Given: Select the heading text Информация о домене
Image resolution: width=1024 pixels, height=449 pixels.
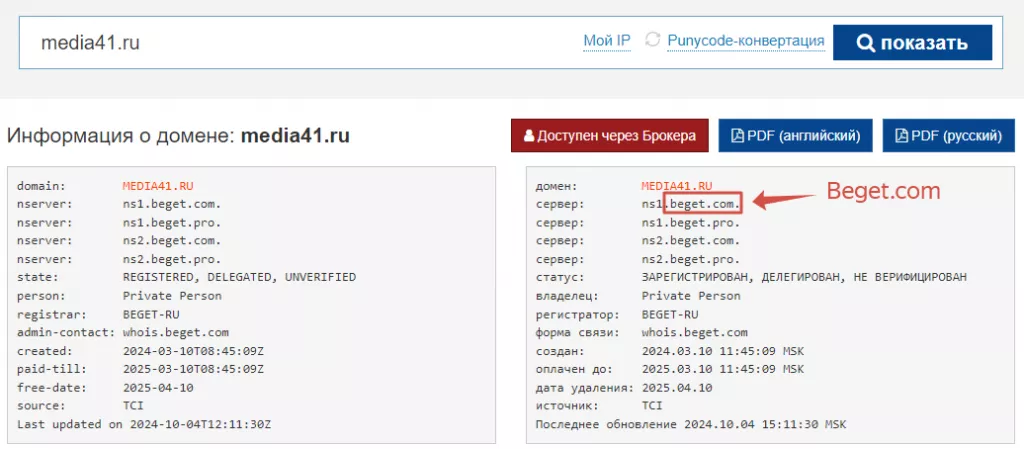Looking at the screenshot, I should tap(121, 136).
